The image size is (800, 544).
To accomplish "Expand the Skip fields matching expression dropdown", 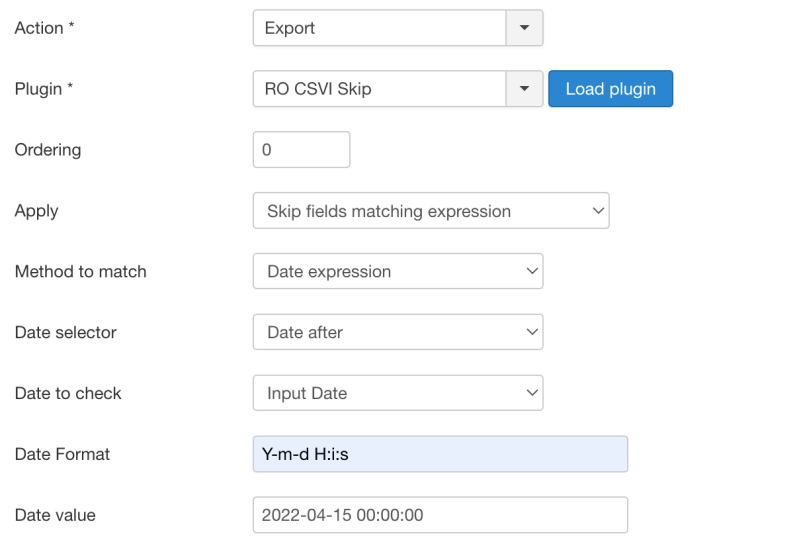I will click(431, 210).
